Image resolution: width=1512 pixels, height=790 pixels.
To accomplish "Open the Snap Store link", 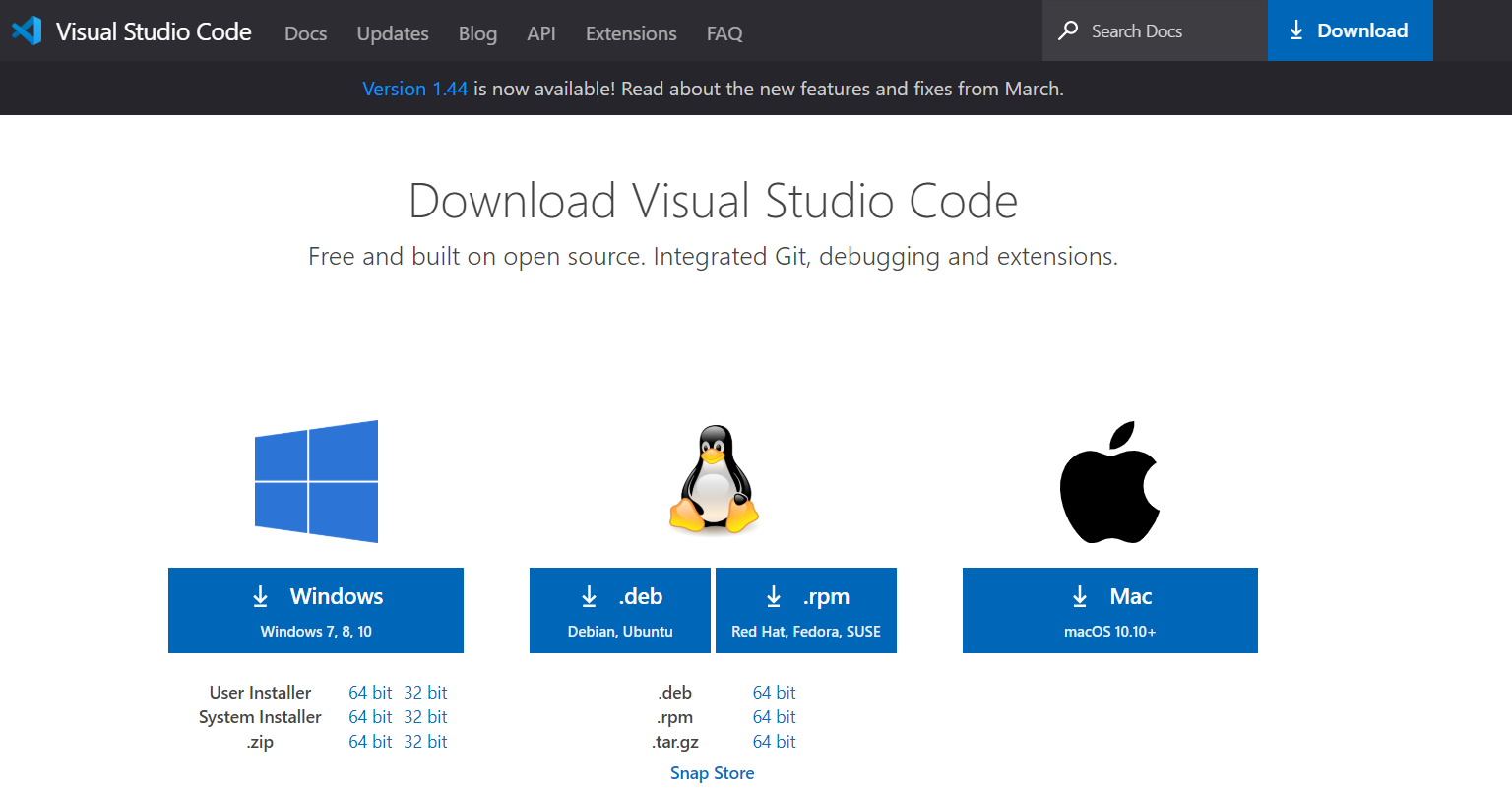I will [713, 773].
